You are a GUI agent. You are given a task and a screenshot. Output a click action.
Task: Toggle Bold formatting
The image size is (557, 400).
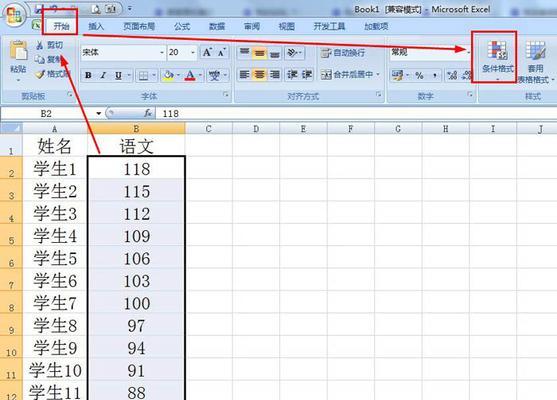pyautogui.click(x=88, y=75)
